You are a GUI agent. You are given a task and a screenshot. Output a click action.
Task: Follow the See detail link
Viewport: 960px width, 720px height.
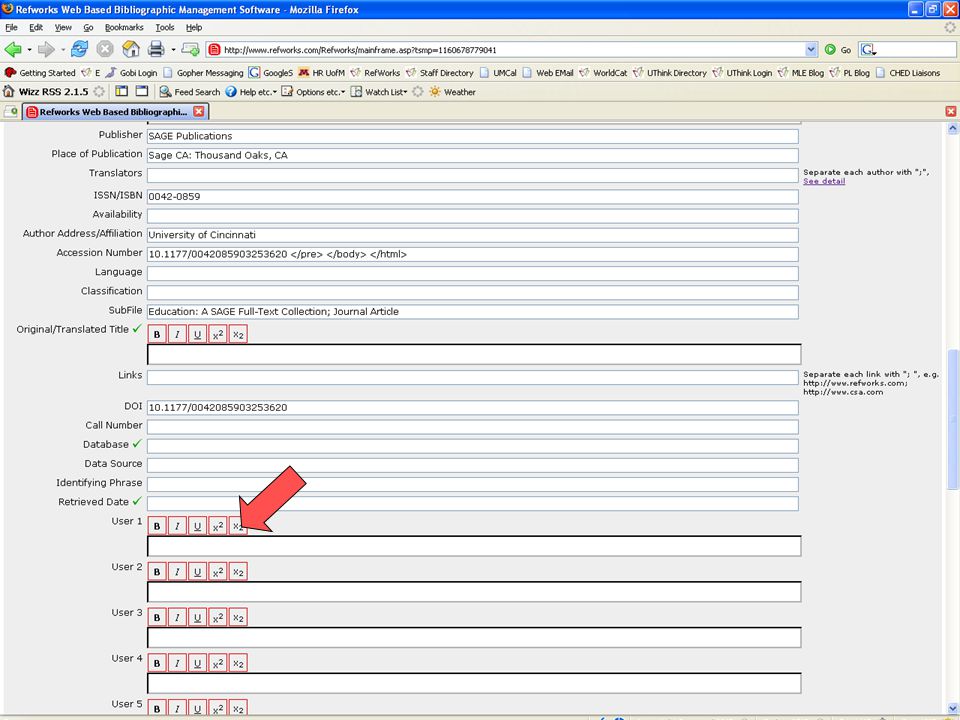coord(824,181)
